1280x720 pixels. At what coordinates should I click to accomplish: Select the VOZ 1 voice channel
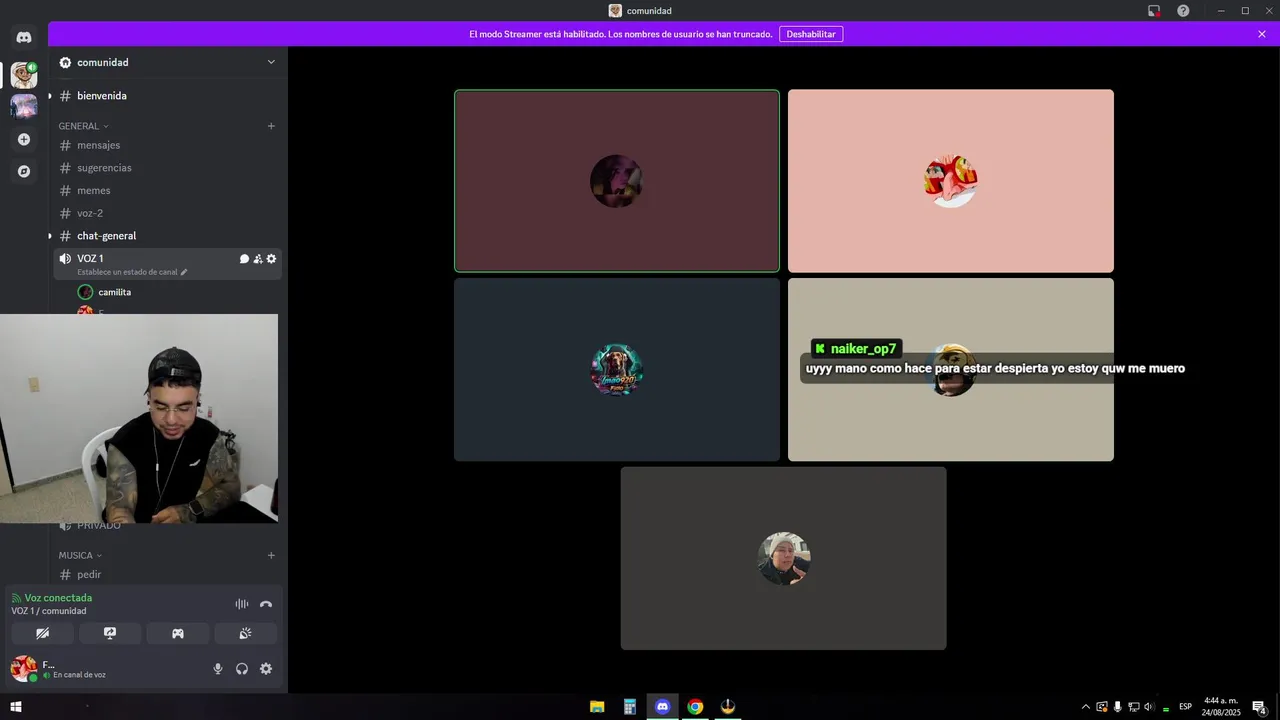90,258
